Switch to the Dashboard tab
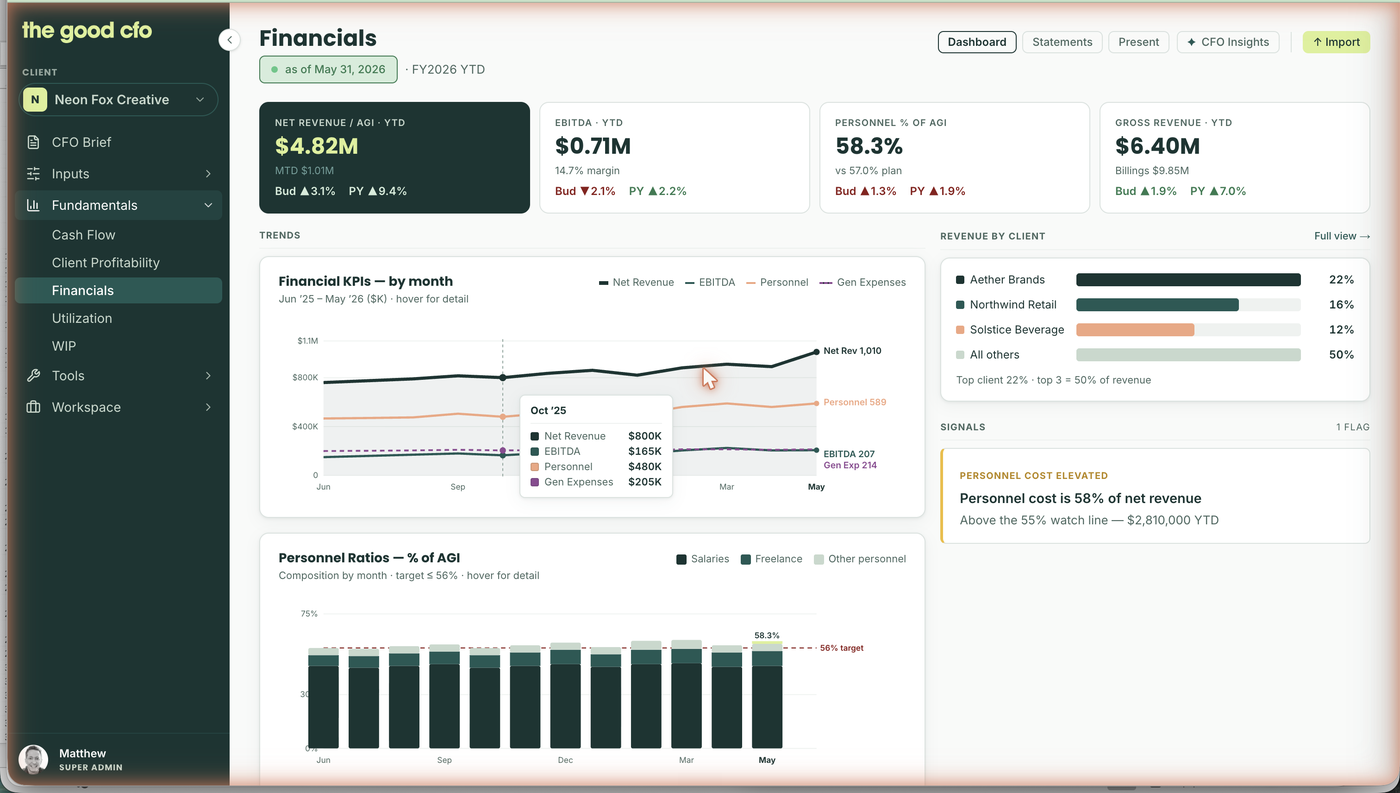Viewport: 1400px width, 793px height. [977, 42]
